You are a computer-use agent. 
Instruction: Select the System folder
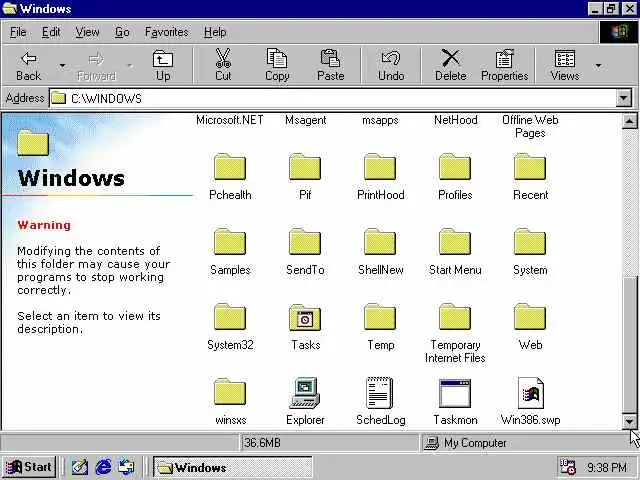530,251
